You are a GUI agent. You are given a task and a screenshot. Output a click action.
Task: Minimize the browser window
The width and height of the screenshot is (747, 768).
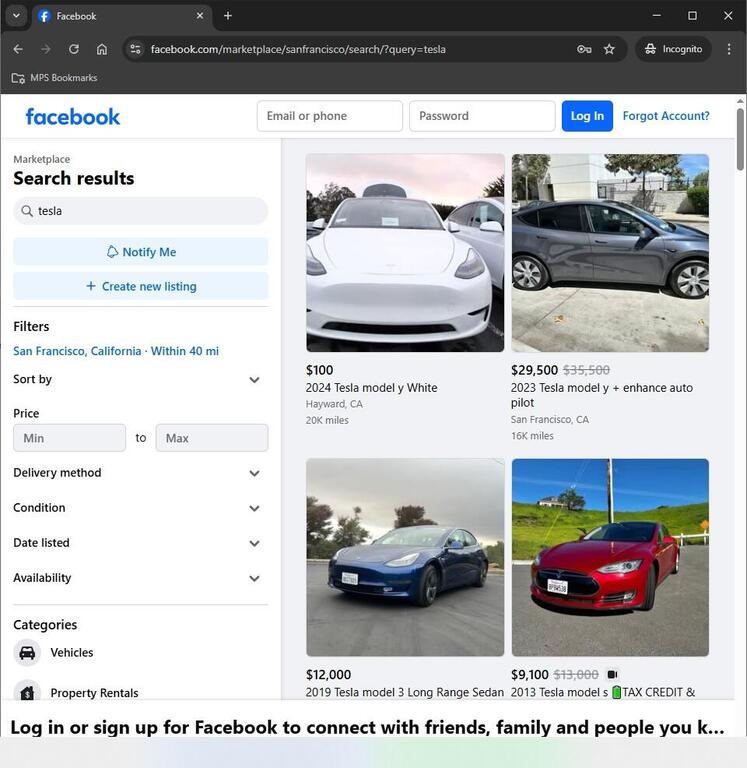pyautogui.click(x=656, y=16)
